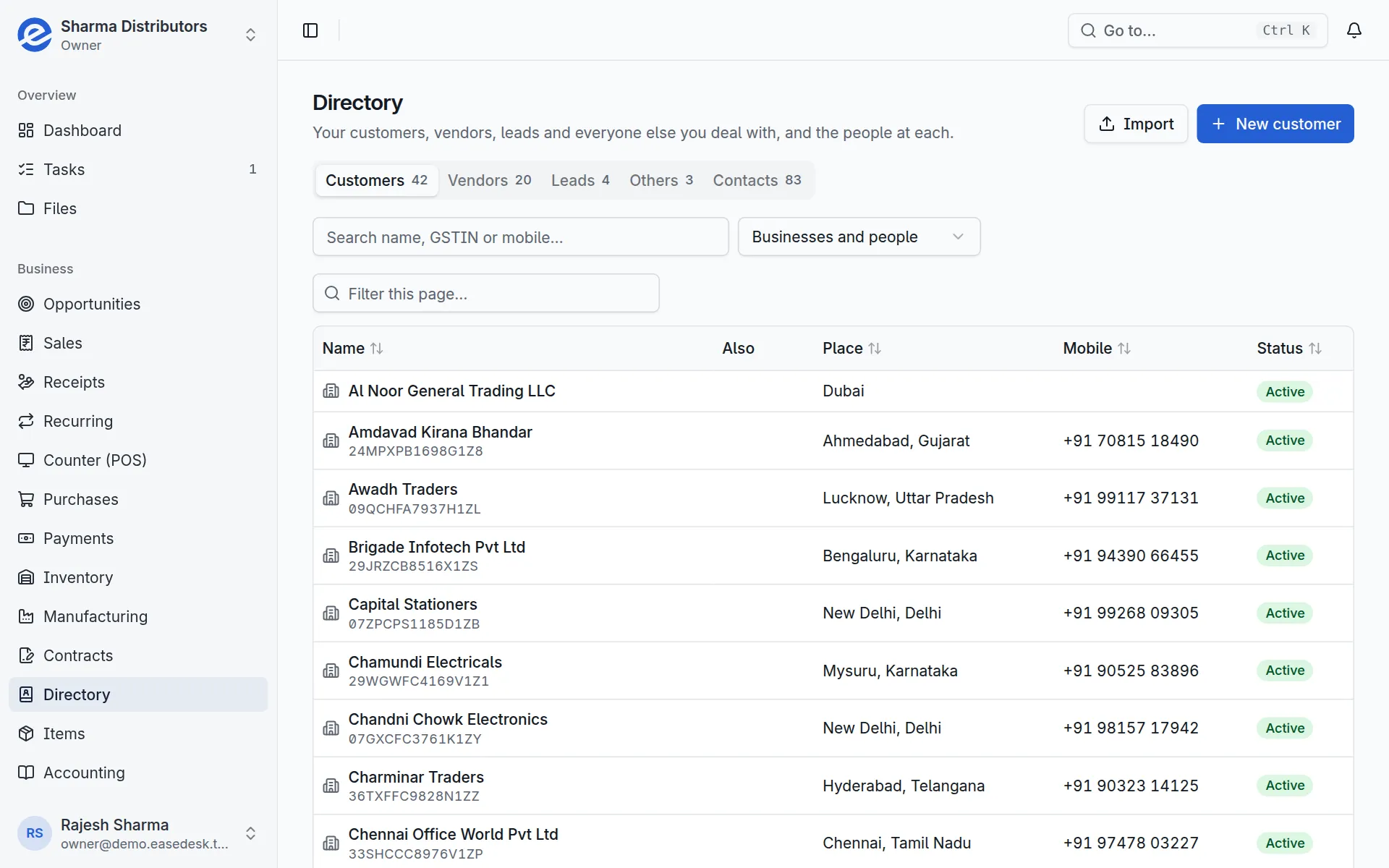Click the Counter (POS) monitor icon
The image size is (1389, 868).
click(26, 460)
